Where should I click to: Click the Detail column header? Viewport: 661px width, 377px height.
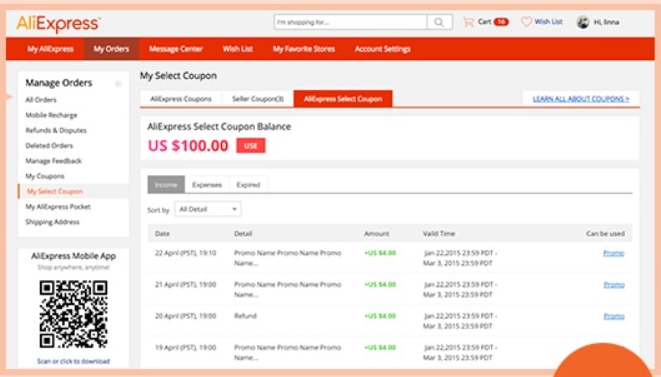point(243,234)
